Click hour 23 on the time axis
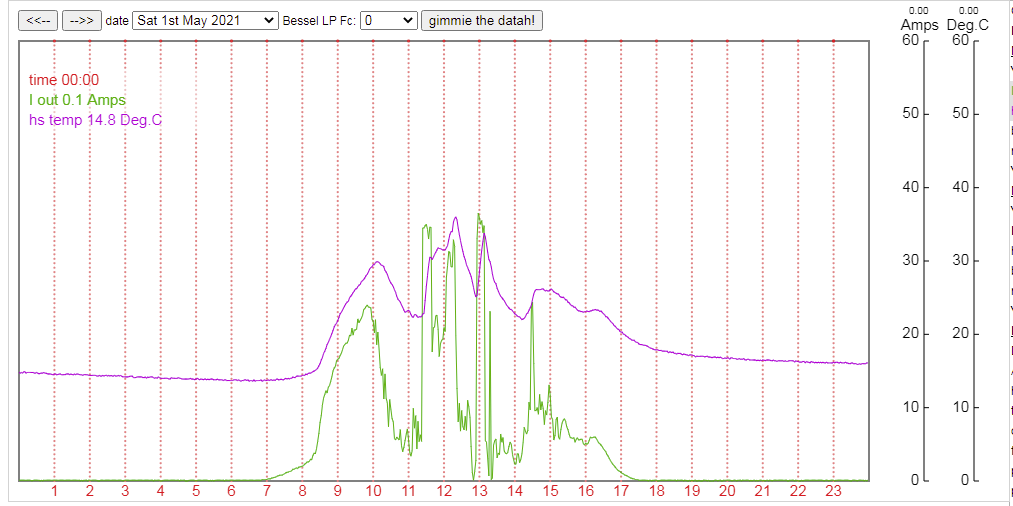Image resolution: width=1013 pixels, height=506 pixels. 833,491
